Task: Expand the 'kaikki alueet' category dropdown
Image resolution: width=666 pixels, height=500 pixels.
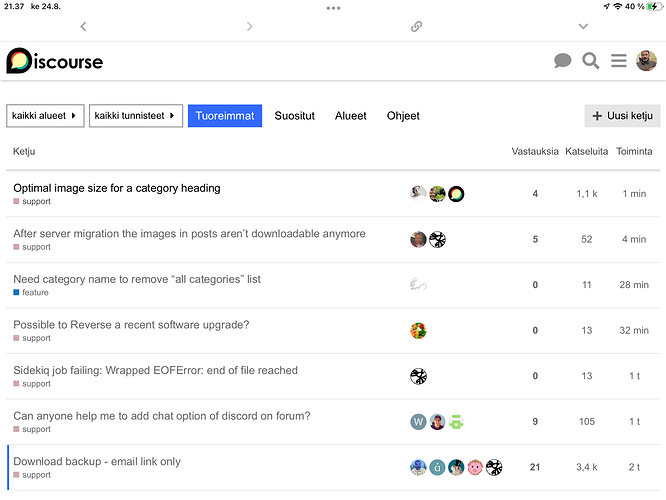Action: (45, 116)
